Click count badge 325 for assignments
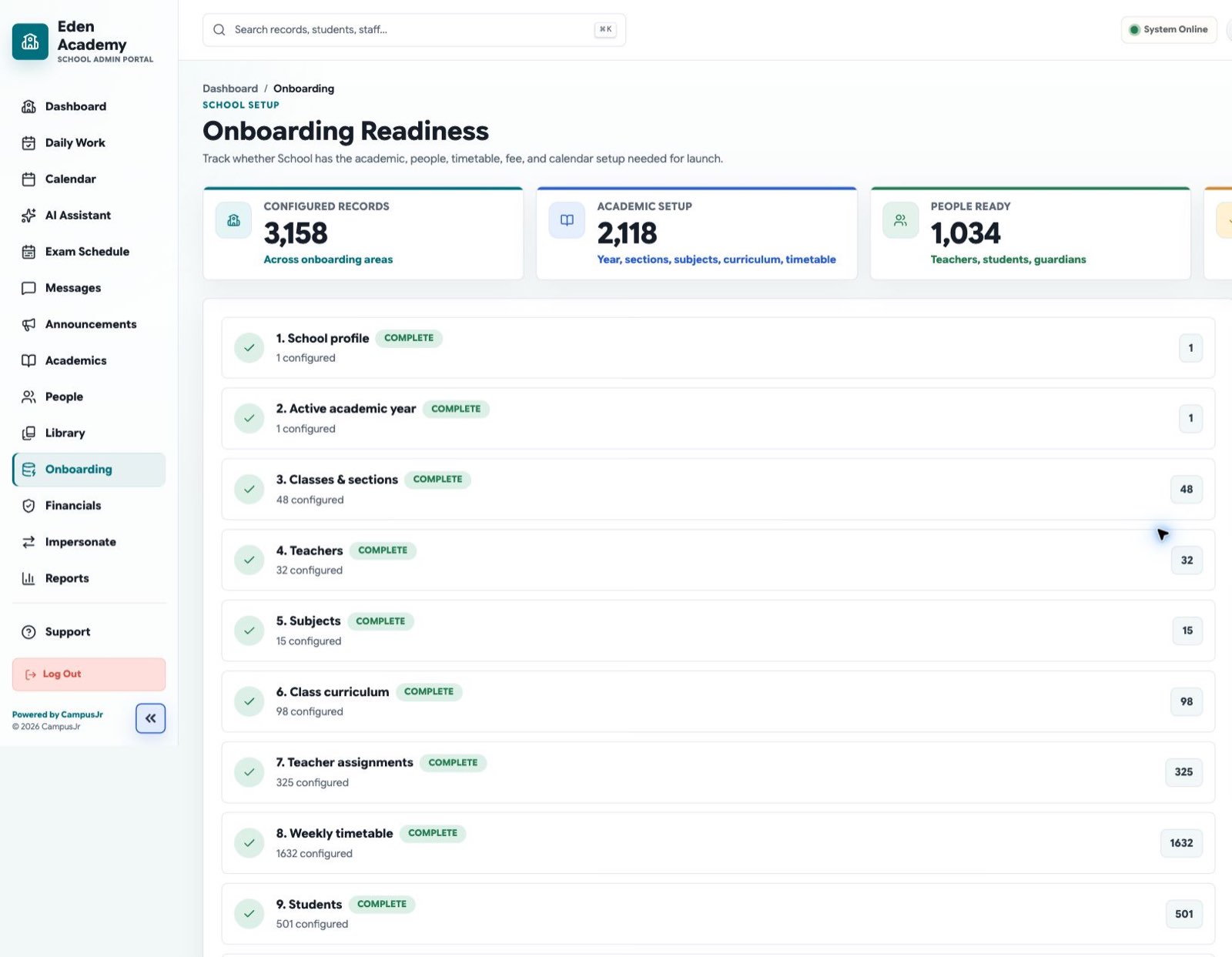This screenshot has width=1232, height=957. pos(1183,772)
